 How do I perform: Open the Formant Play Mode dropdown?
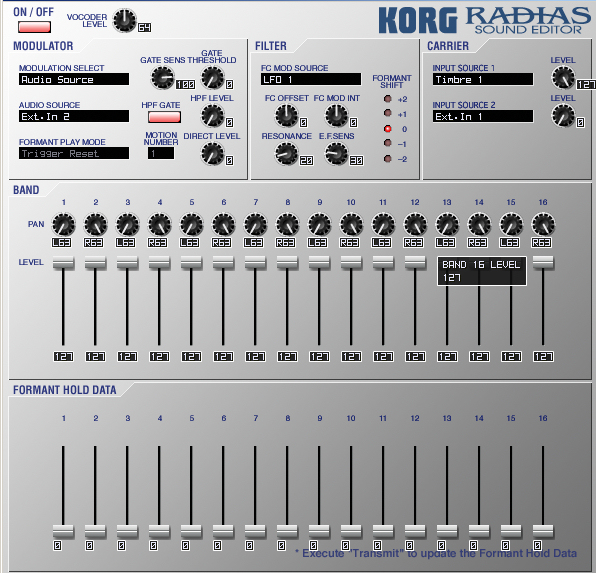[74, 153]
